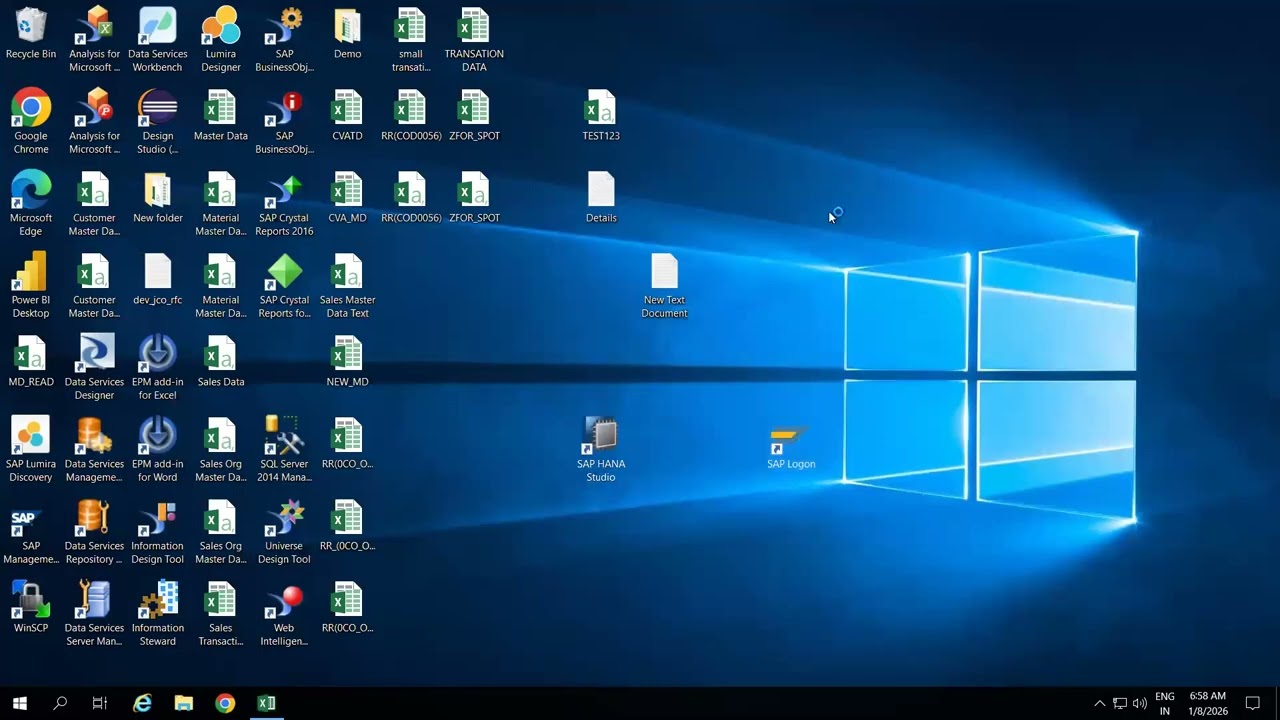Select the Data Services Designer shortcut
The width and height of the screenshot is (1280, 720).
pyautogui.click(x=94, y=368)
